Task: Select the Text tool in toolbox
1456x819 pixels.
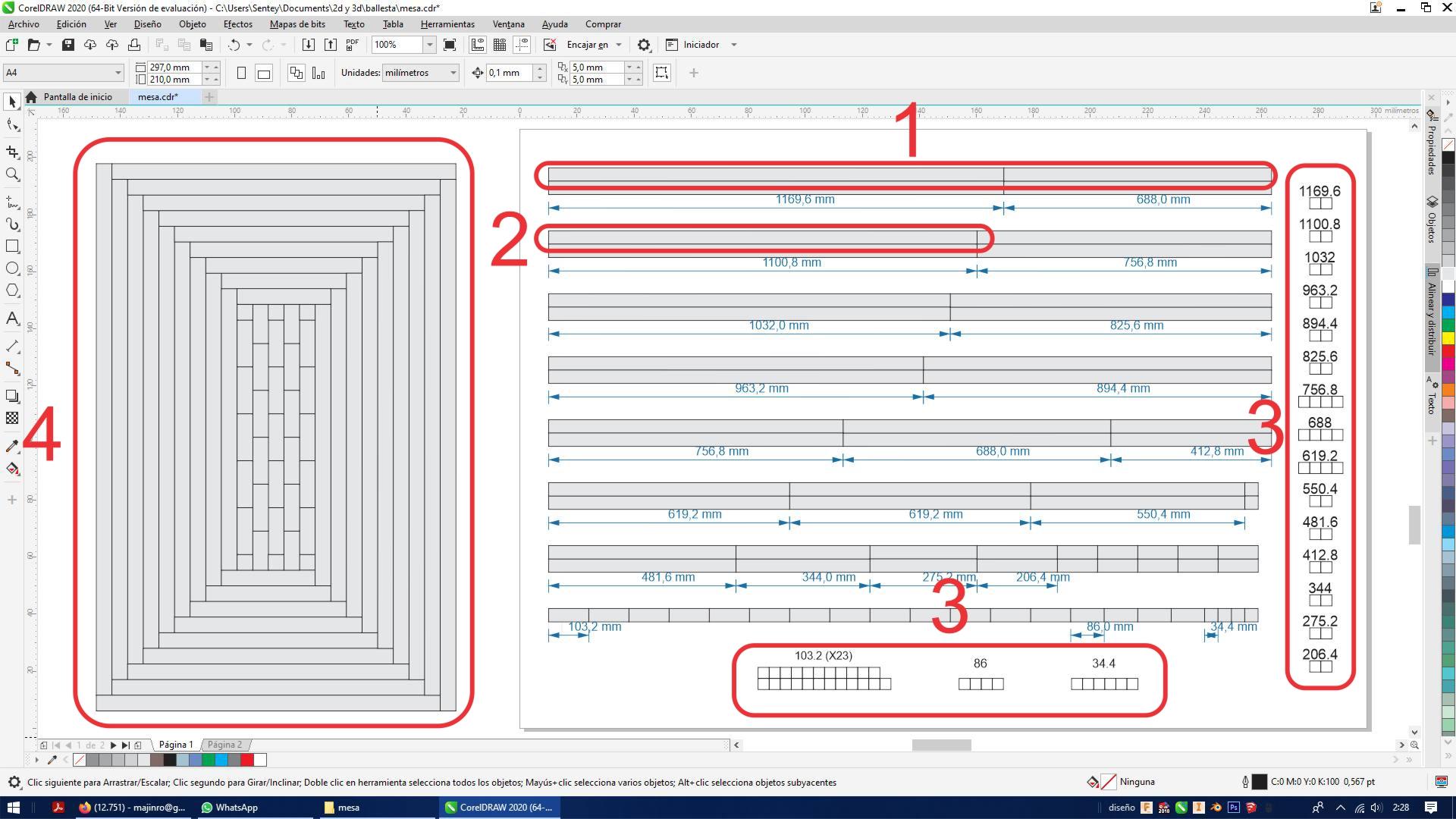Action: tap(12, 318)
